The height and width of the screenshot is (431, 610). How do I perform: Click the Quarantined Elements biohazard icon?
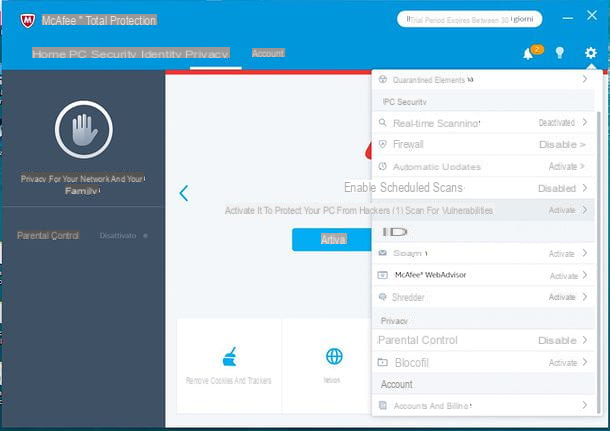[383, 79]
